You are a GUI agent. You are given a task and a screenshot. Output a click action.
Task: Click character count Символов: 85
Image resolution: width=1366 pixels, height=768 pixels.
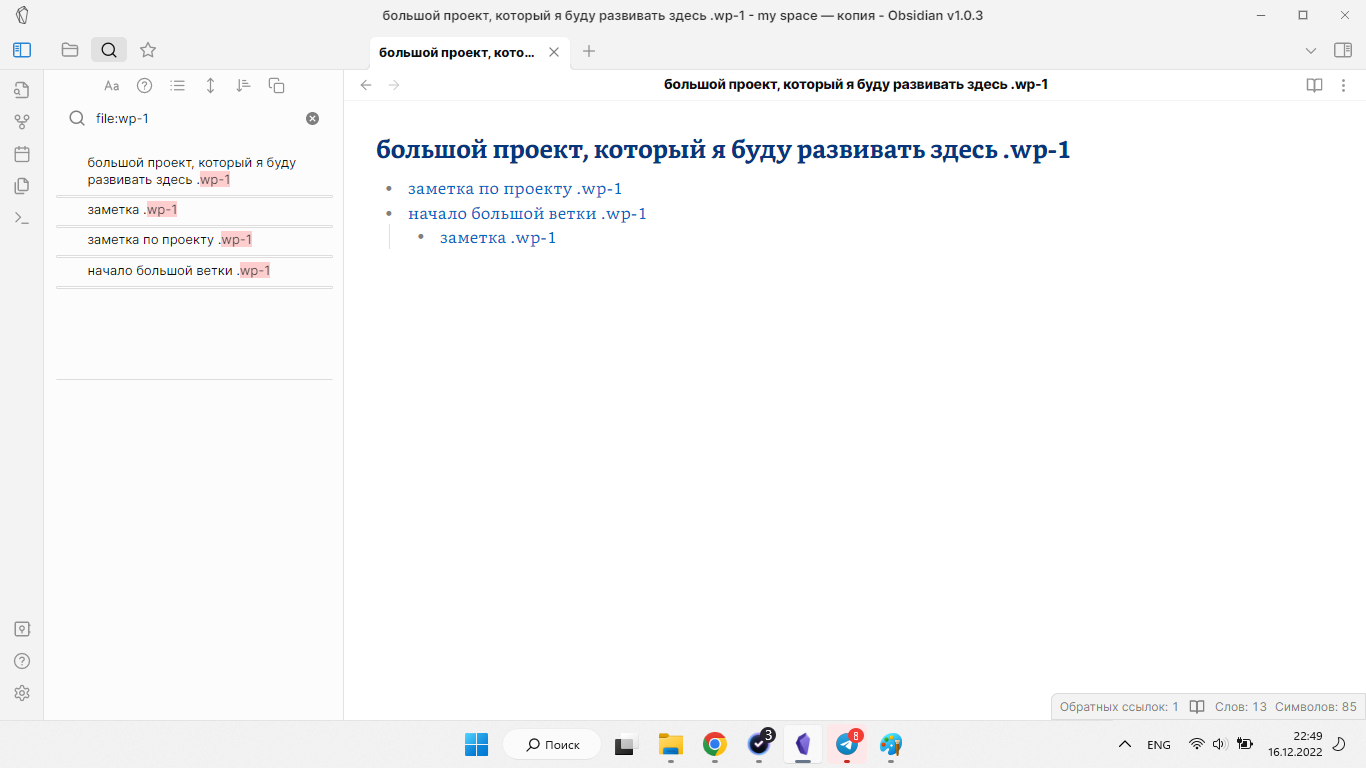click(1316, 706)
